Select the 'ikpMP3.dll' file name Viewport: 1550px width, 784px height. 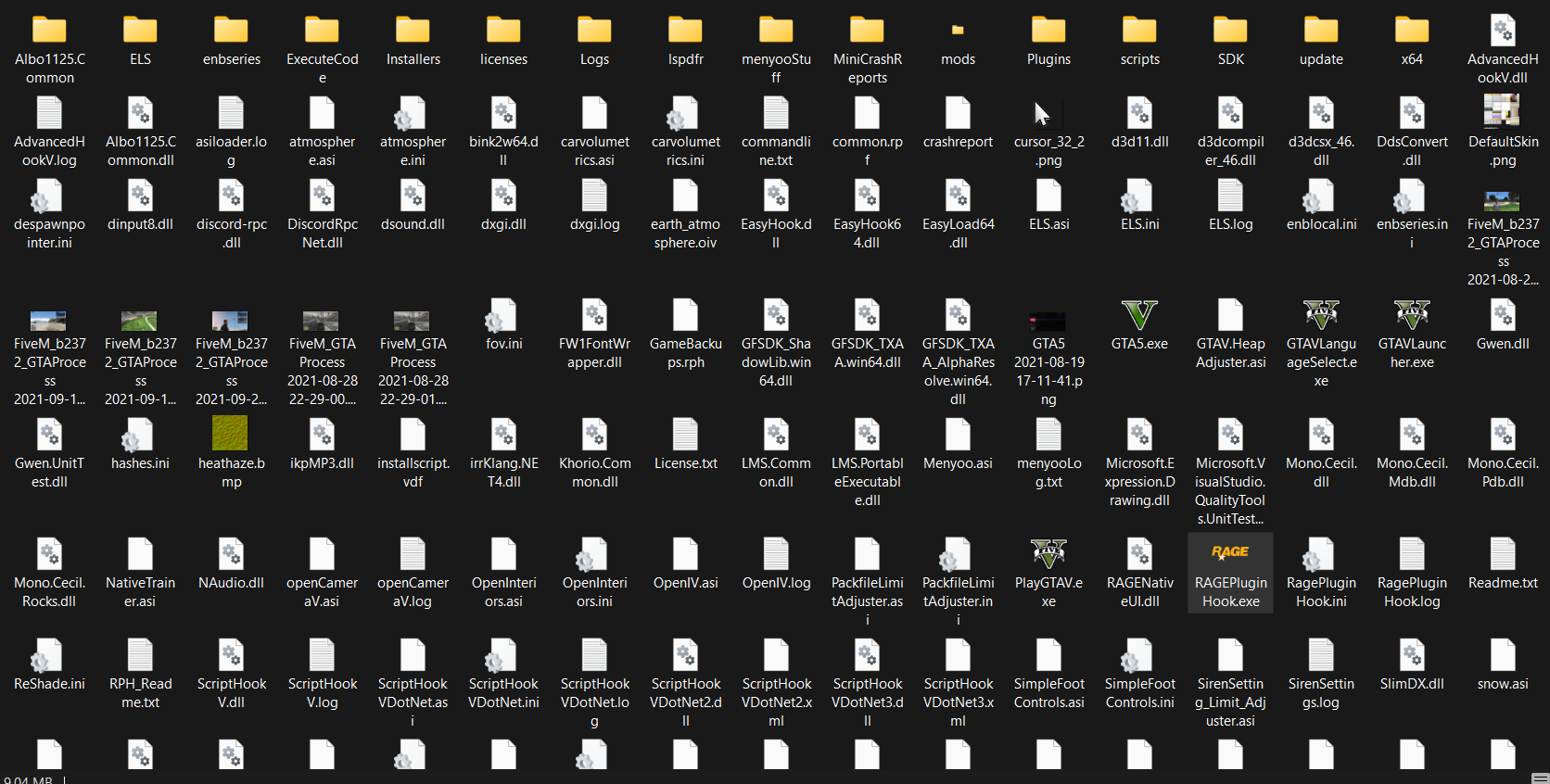point(323,463)
